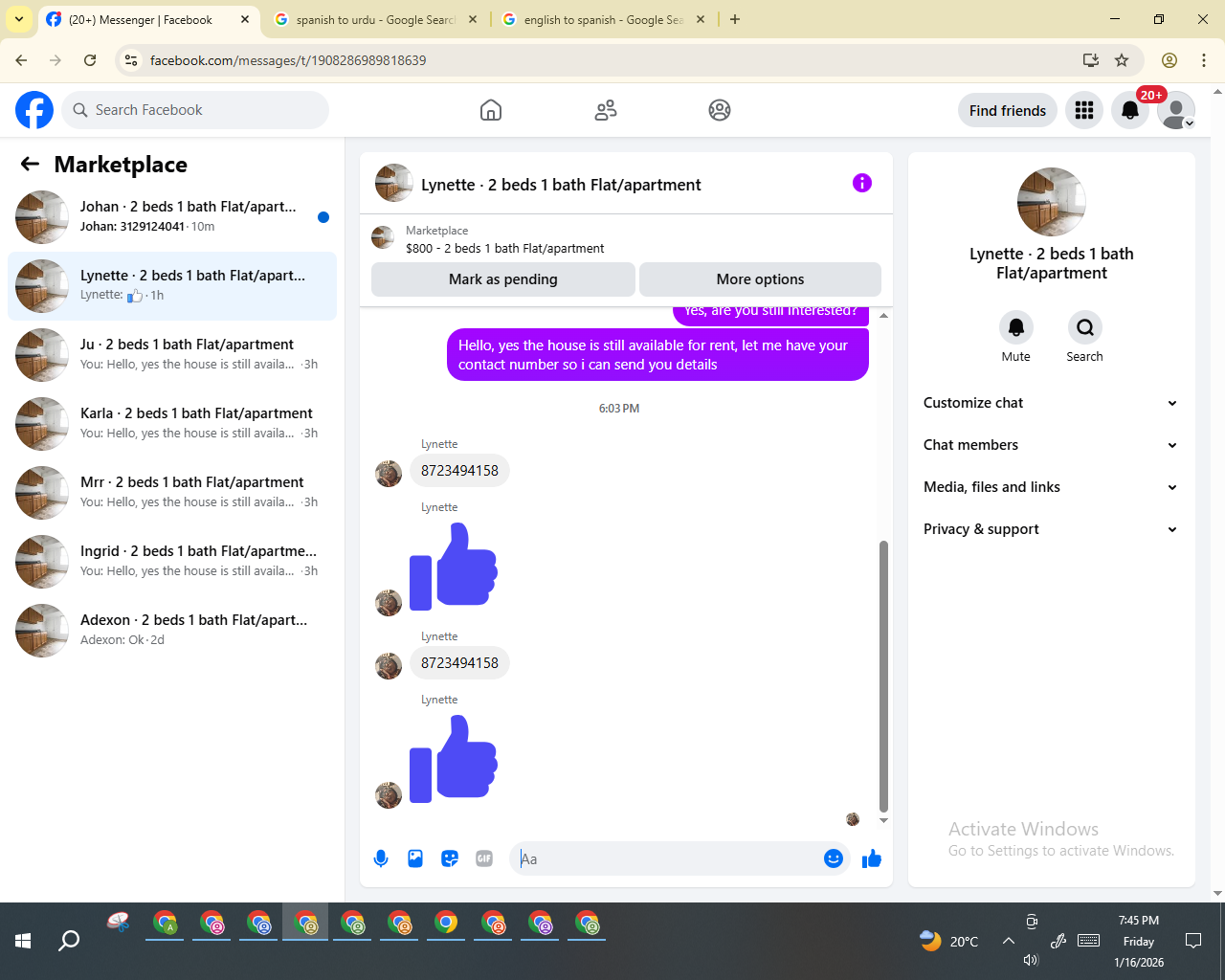Open a new browser tab
Screen dimensions: 1225x980
point(735,19)
